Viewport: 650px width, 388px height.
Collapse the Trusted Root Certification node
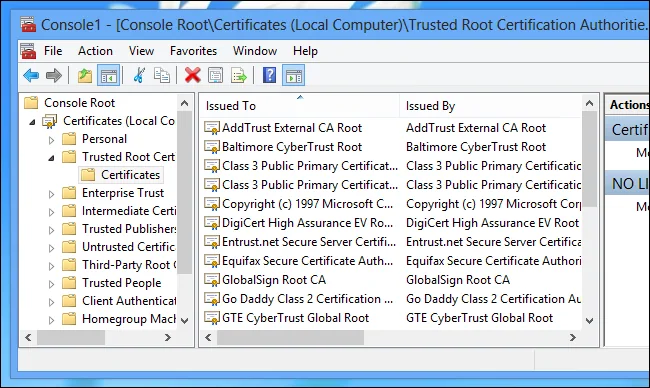[x=51, y=158]
